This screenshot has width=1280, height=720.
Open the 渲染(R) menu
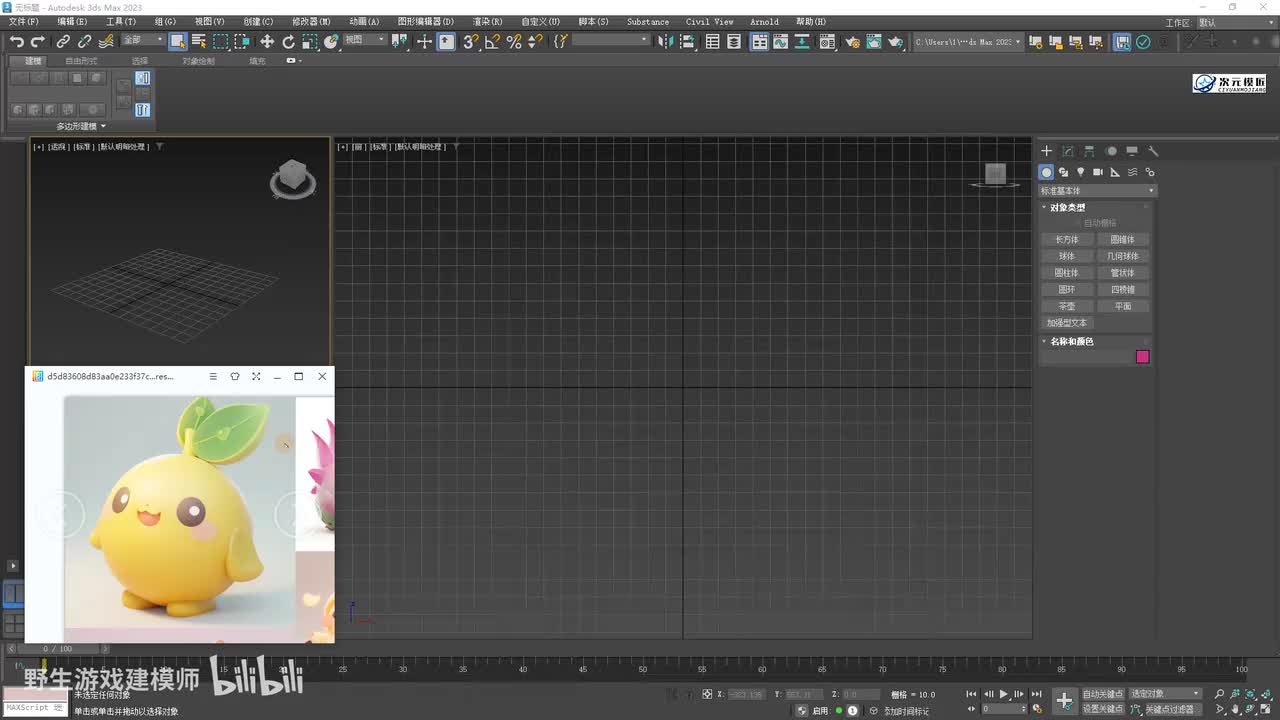point(487,21)
